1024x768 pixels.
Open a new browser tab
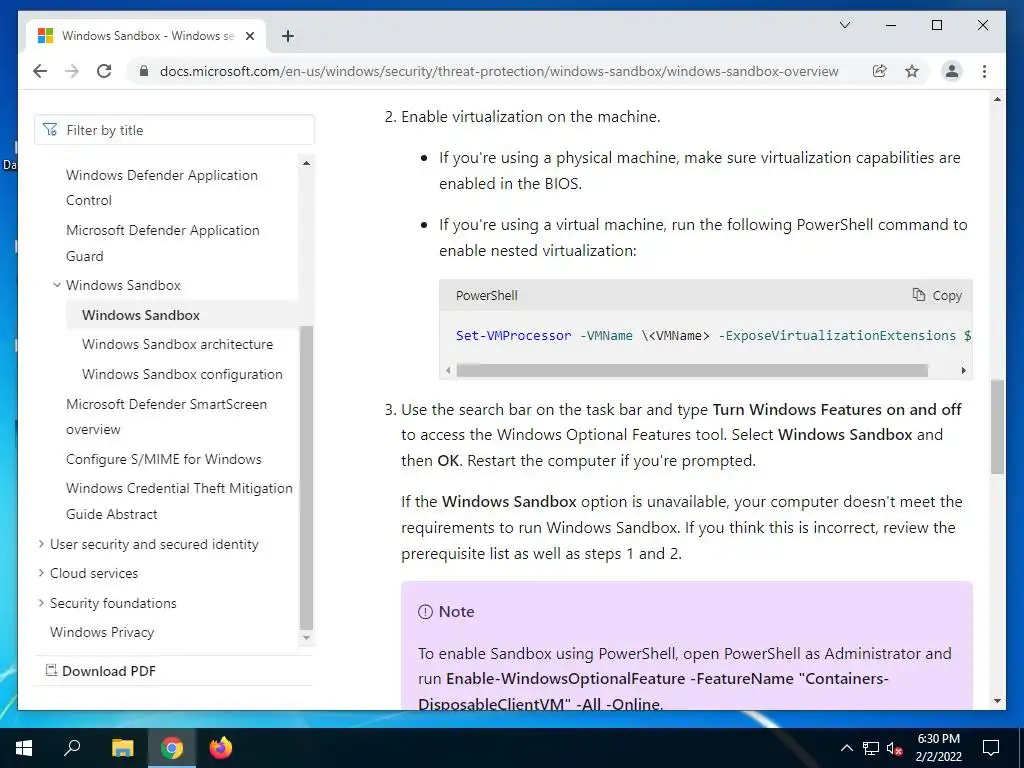(x=287, y=37)
